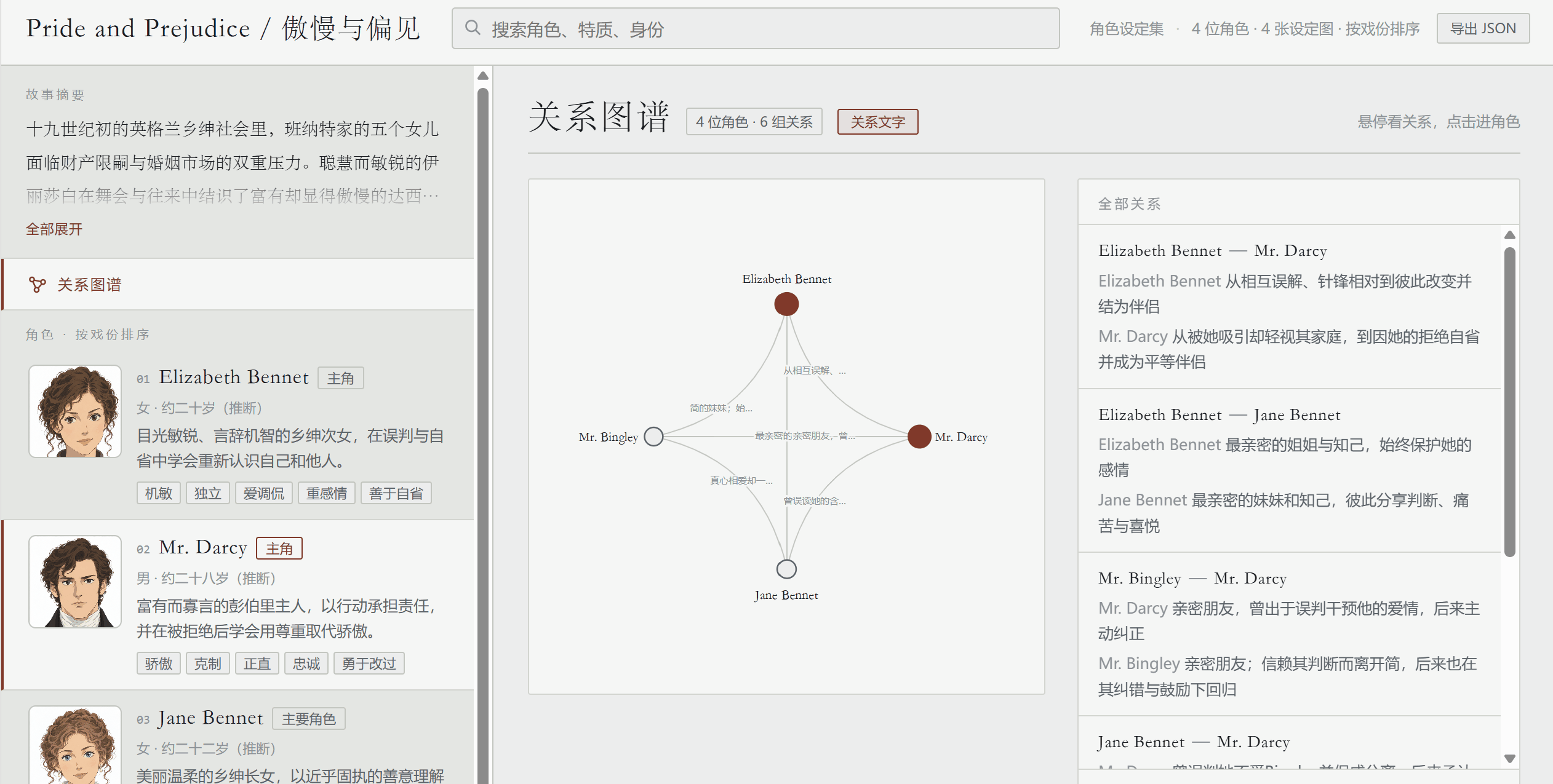The width and height of the screenshot is (1553, 784).
Task: Click the 简的妹妹 edge label in graph
Action: tap(721, 408)
